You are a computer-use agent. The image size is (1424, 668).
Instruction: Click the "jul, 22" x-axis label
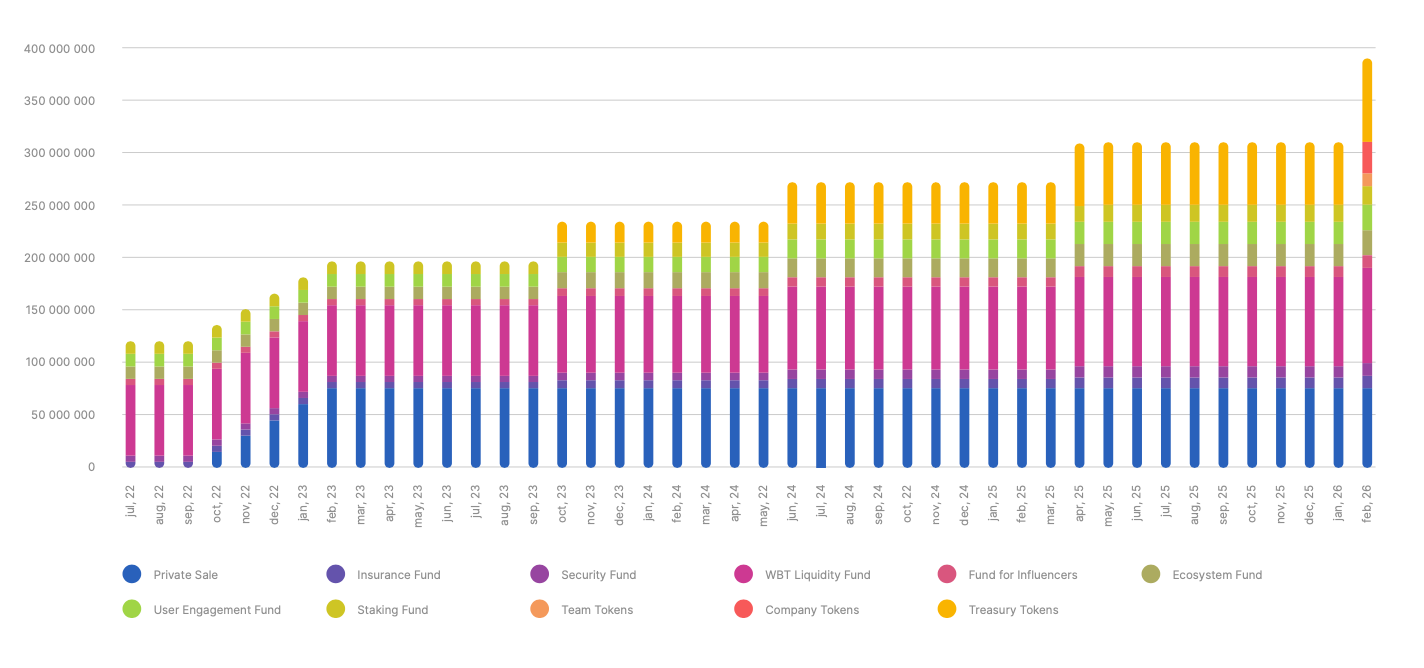click(131, 500)
